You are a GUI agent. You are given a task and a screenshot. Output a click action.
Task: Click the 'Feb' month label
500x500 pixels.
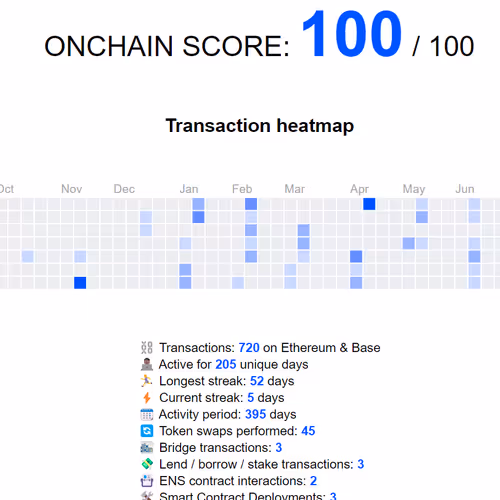click(242, 189)
